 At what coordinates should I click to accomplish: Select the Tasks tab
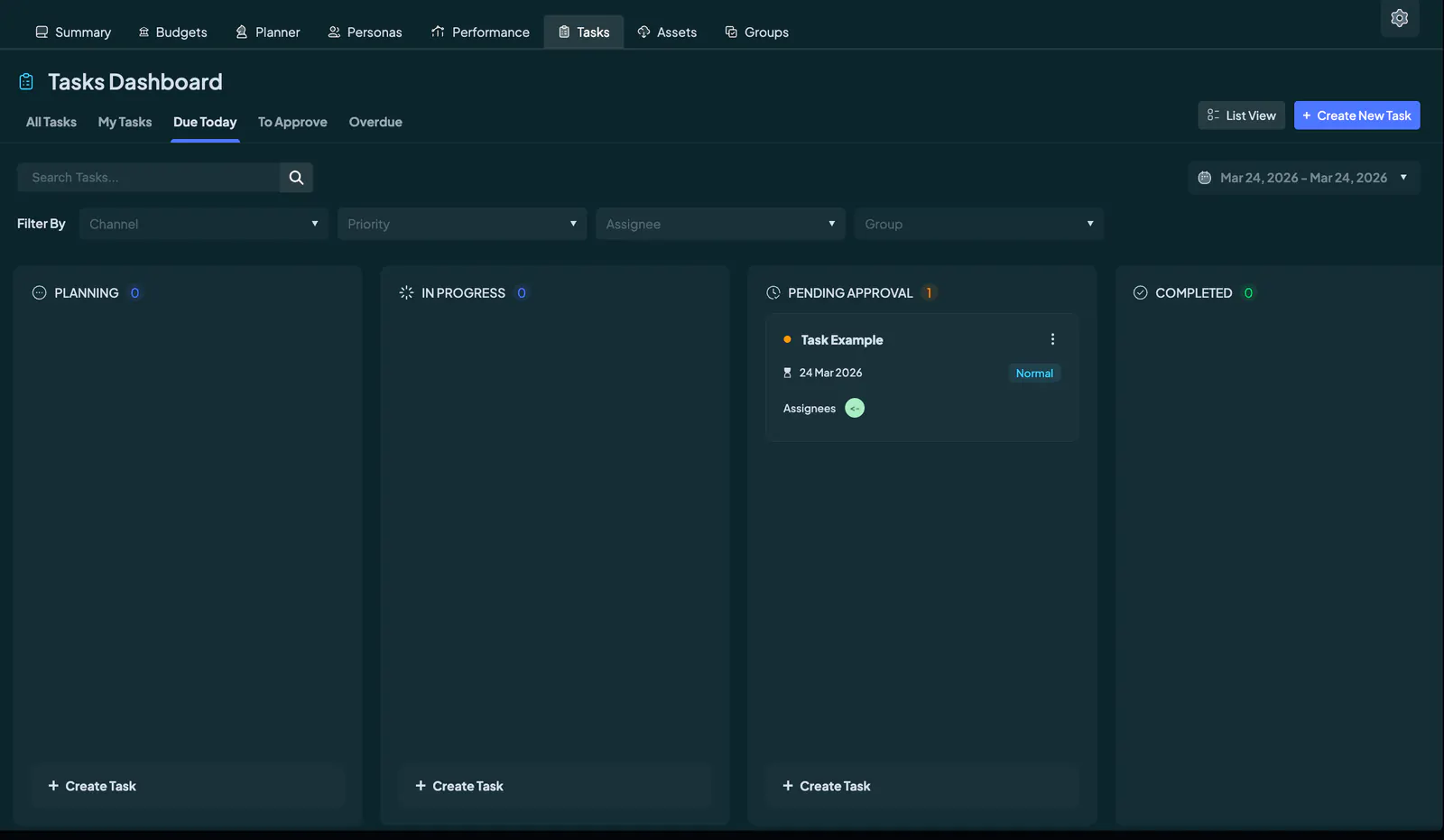click(584, 32)
